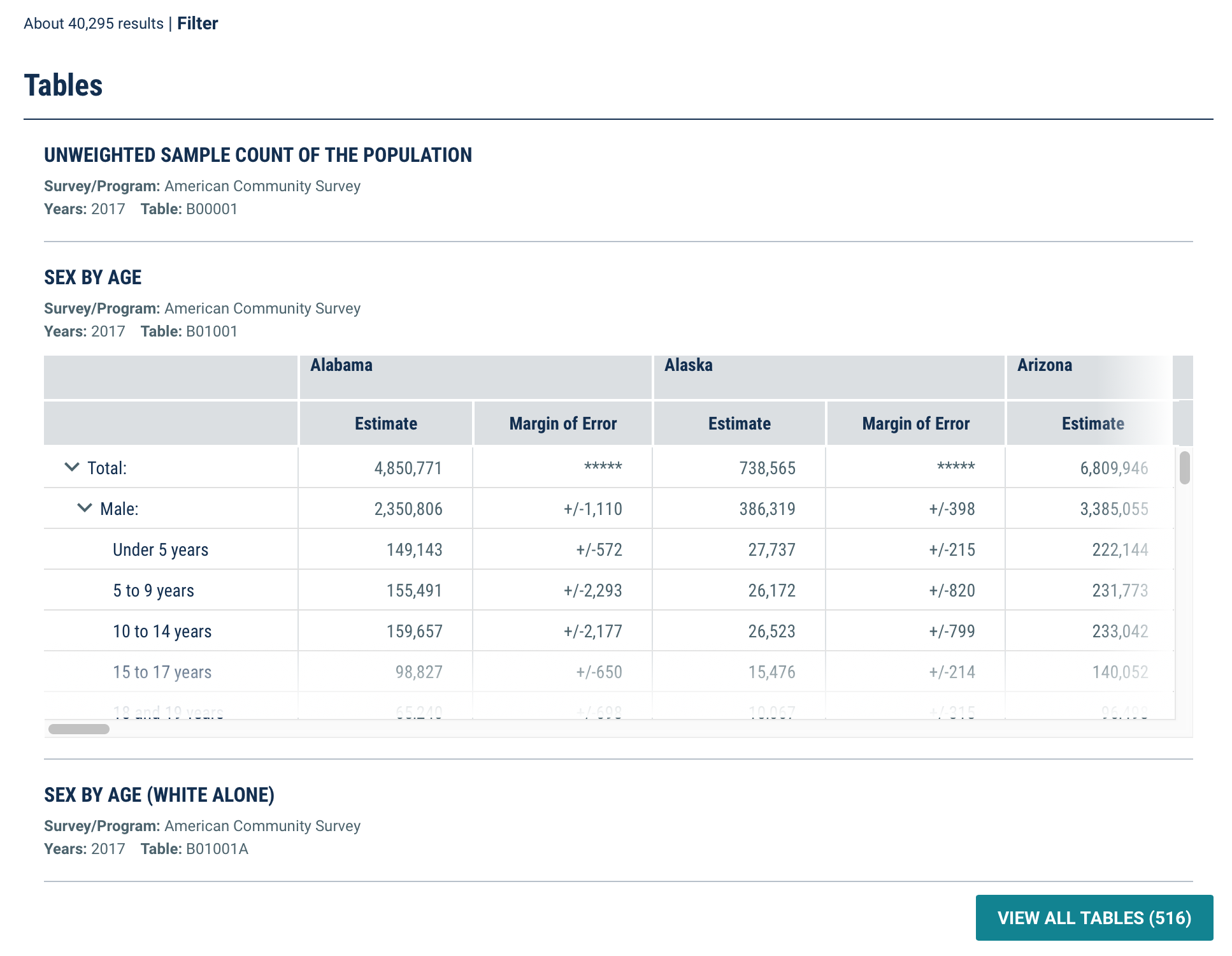Click Alaska's Estimate column header

[x=739, y=424]
